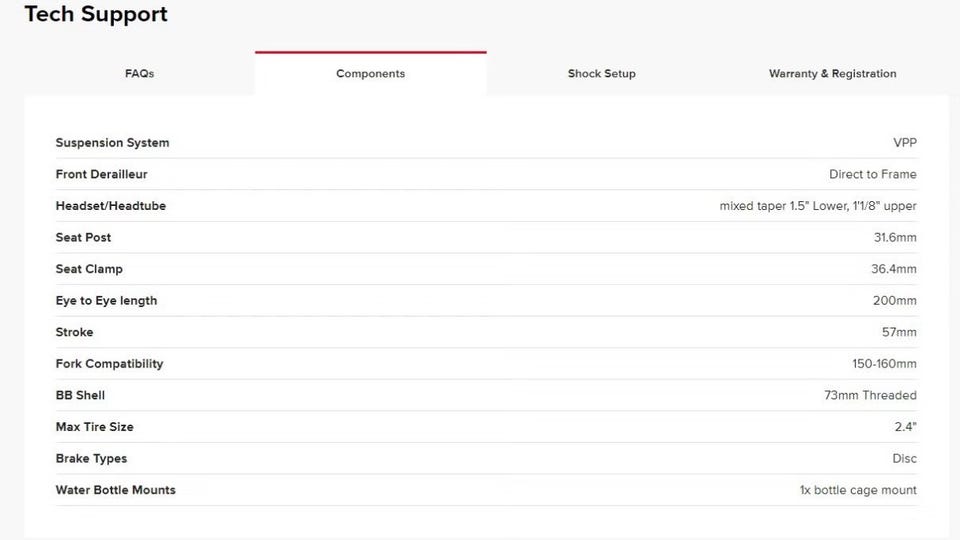Image resolution: width=960 pixels, height=540 pixels.
Task: Click the 2.4" value
Action: (x=906, y=427)
